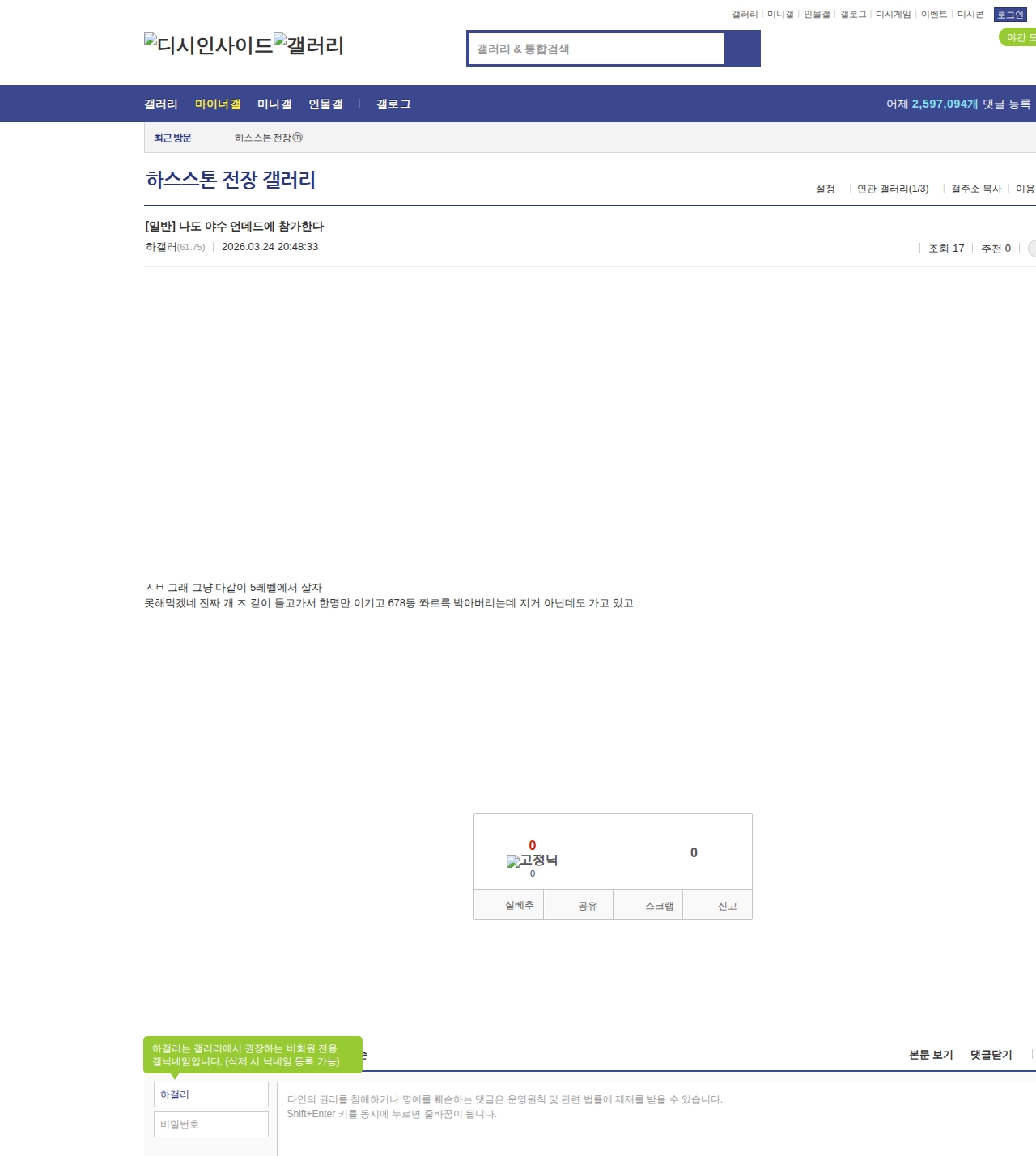Click the 고정닉 upvote icon

(513, 861)
